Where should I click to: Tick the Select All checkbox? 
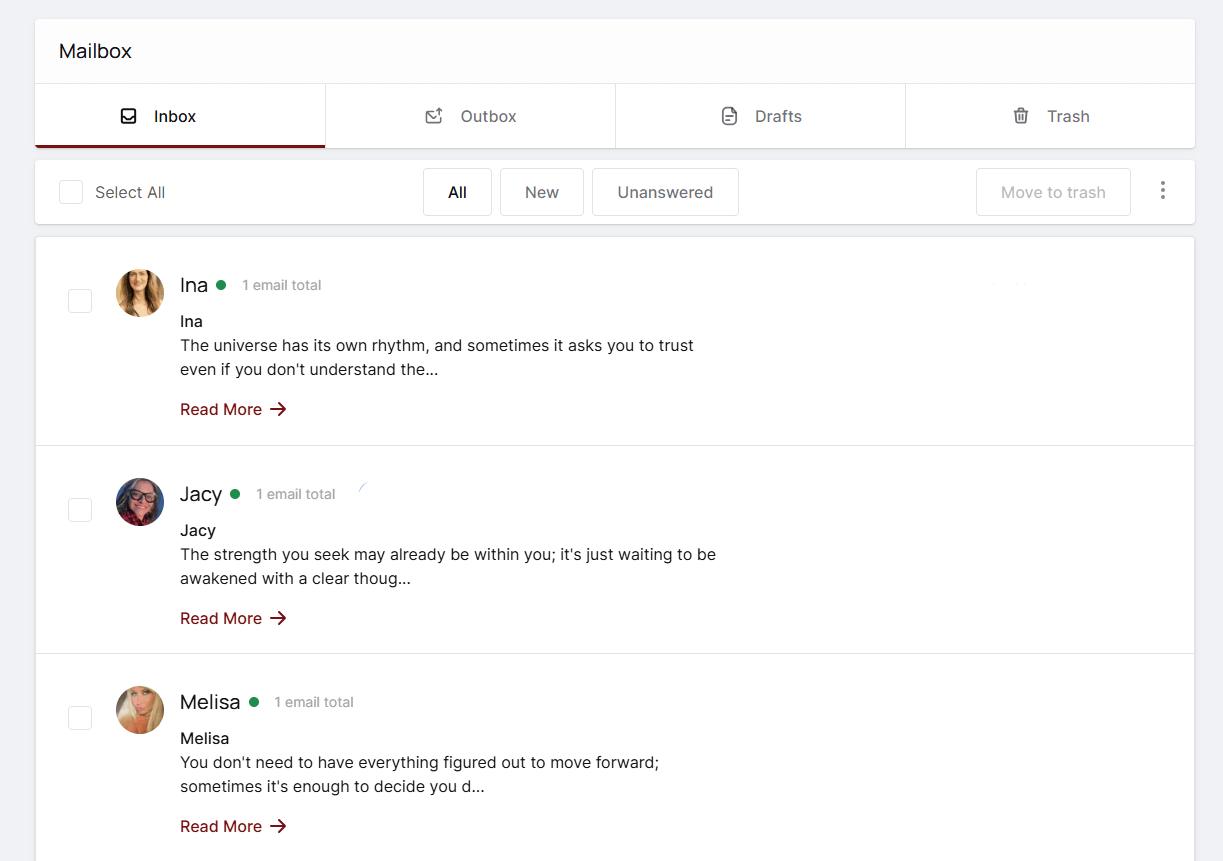pos(71,192)
